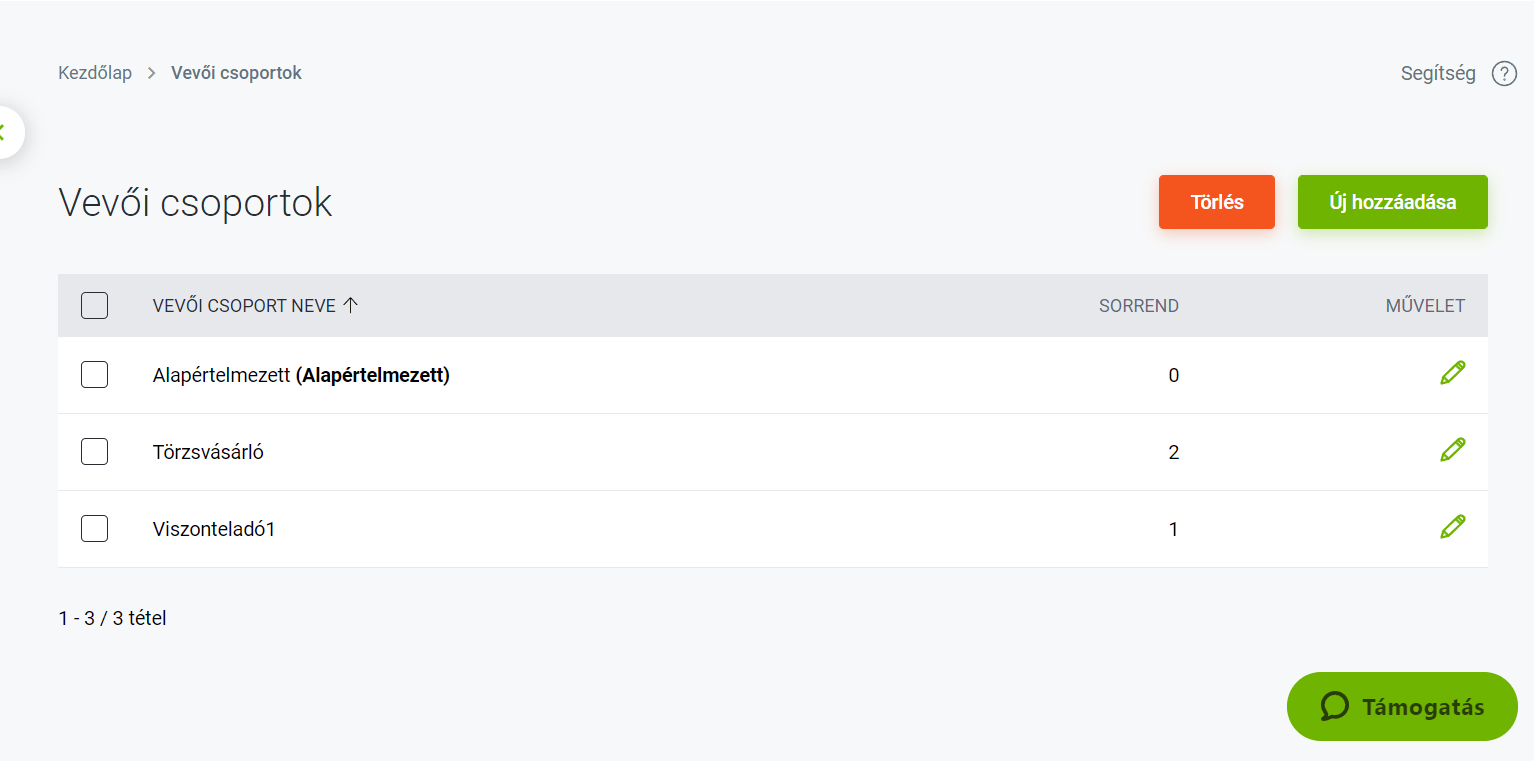The image size is (1534, 761).
Task: Edit the Alapértelmezett group with pencil icon
Action: tap(1453, 373)
